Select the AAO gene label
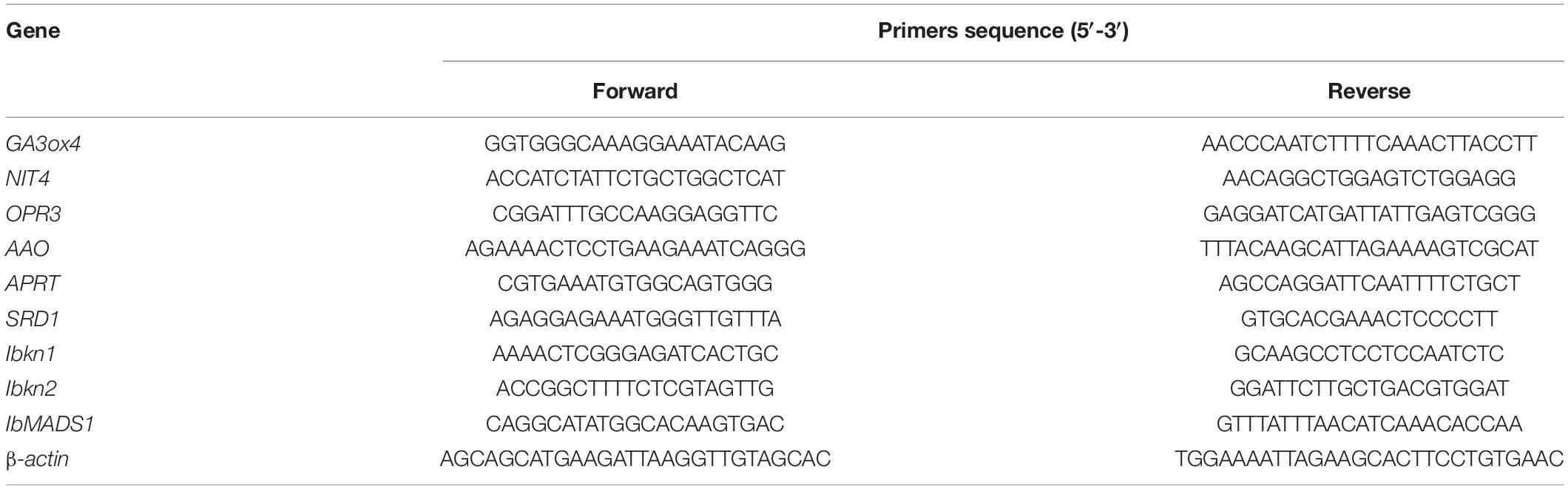This screenshot has width=1568, height=489. [x=27, y=249]
